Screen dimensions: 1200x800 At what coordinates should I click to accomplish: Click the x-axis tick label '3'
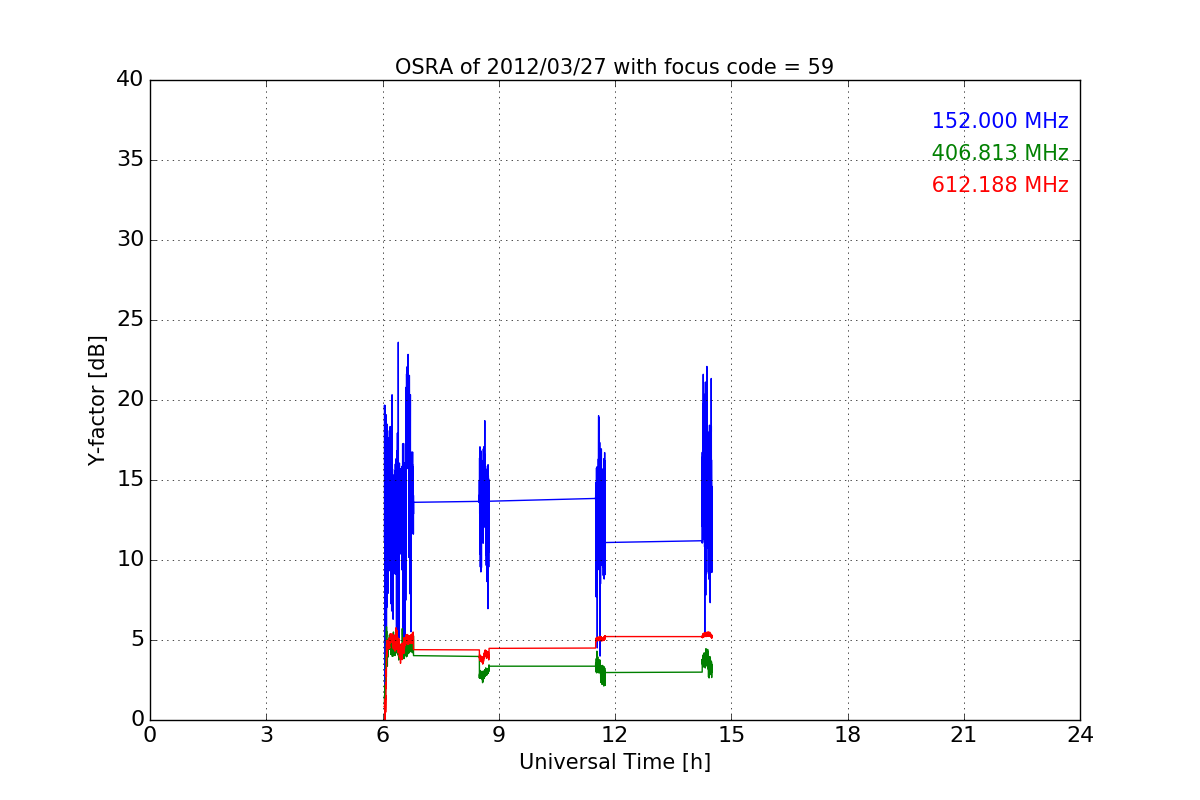tap(266, 735)
